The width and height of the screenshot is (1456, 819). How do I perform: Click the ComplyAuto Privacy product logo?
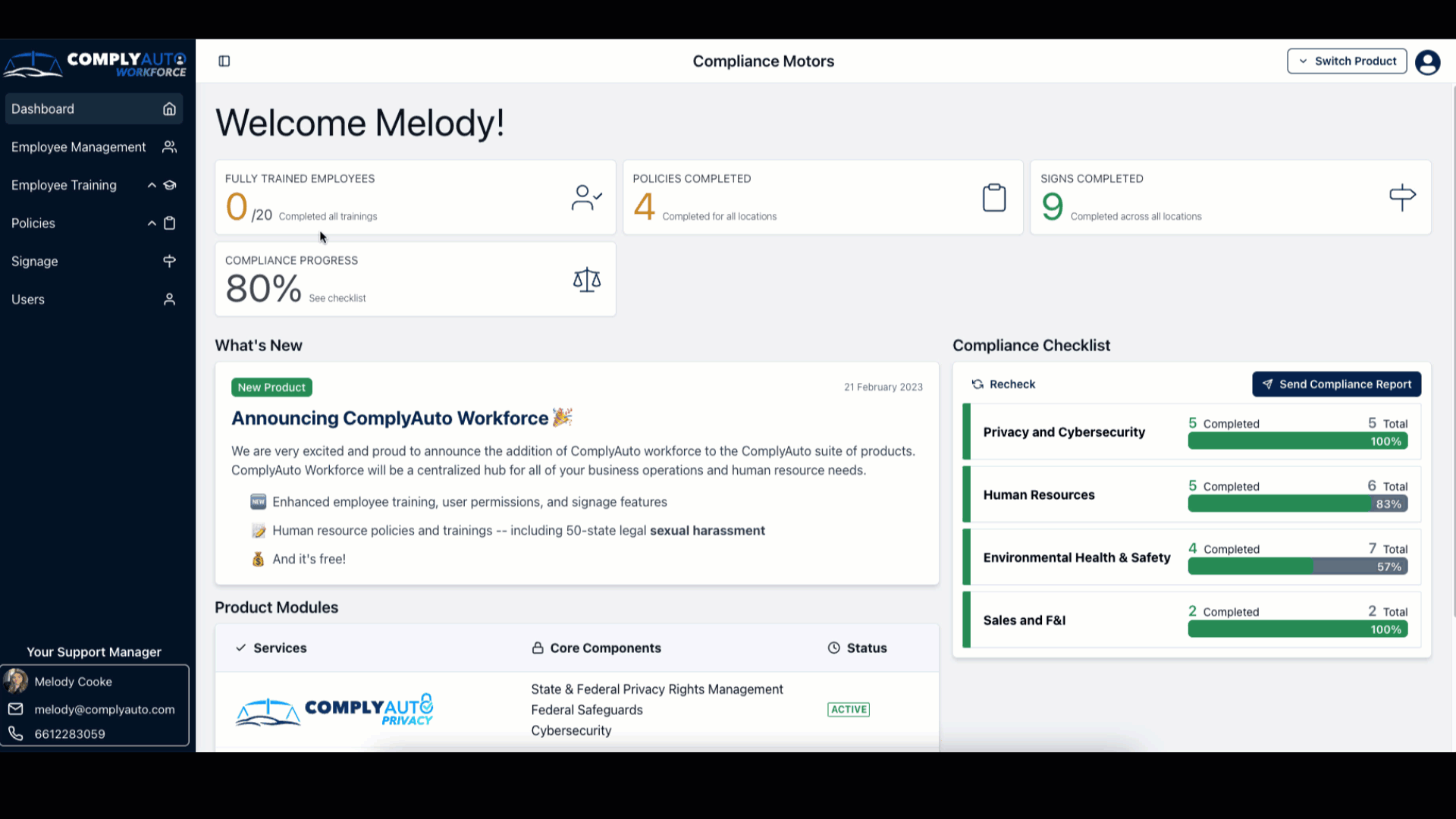point(336,710)
